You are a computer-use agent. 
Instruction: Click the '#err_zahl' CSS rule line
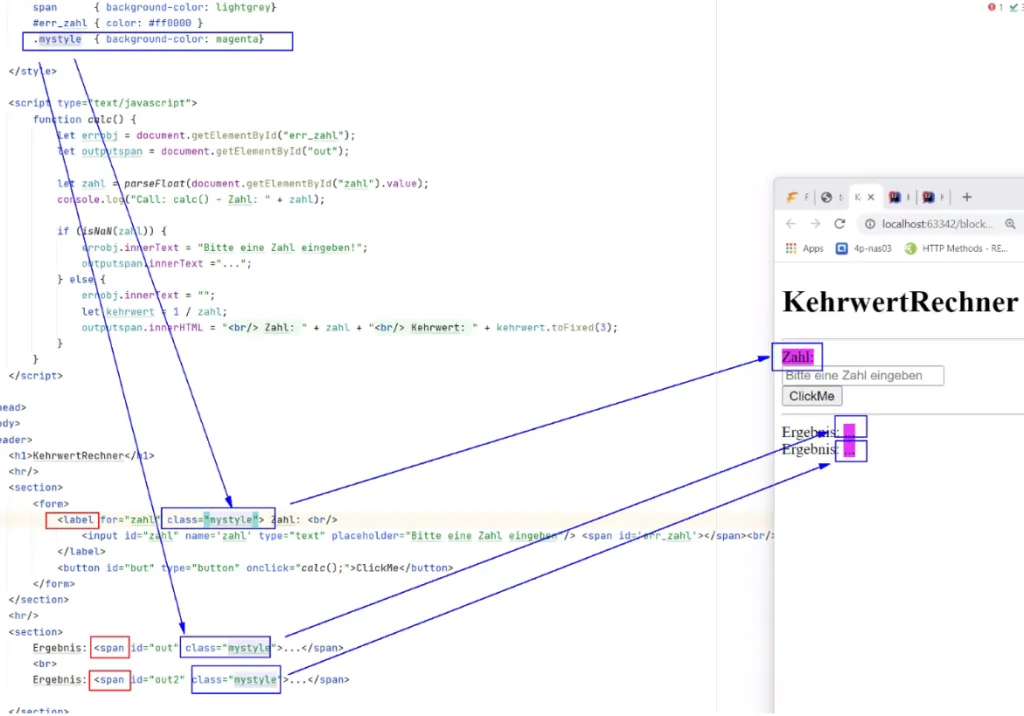coord(118,23)
